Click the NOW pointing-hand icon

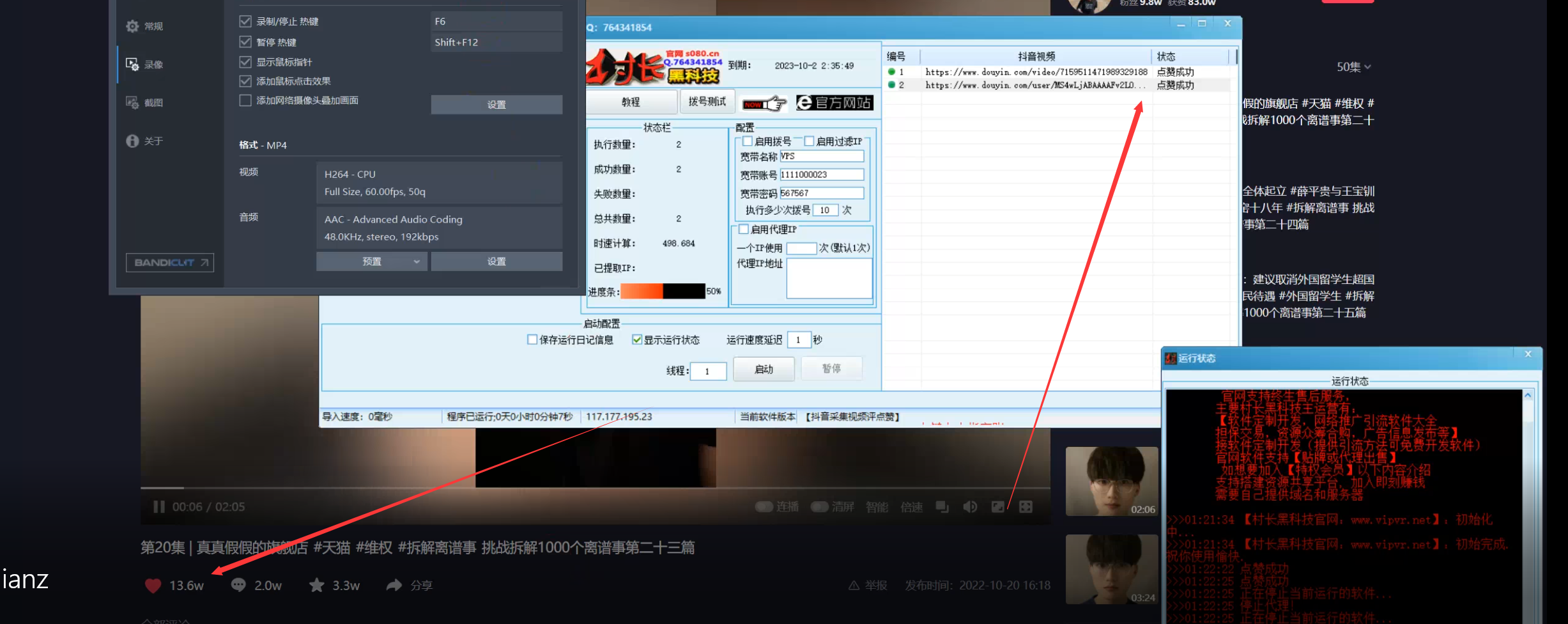[764, 104]
